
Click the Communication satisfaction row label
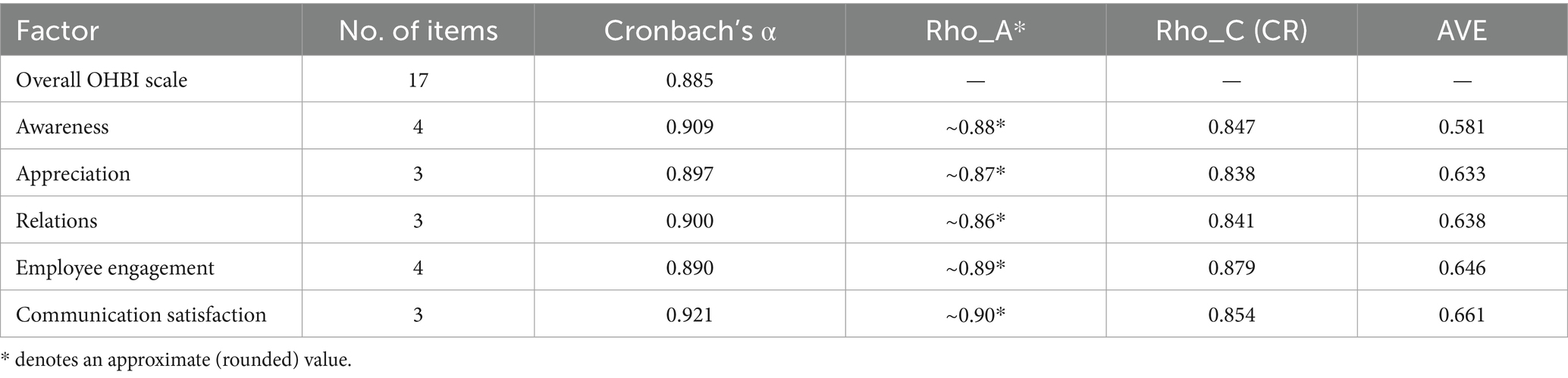pyautogui.click(x=141, y=314)
